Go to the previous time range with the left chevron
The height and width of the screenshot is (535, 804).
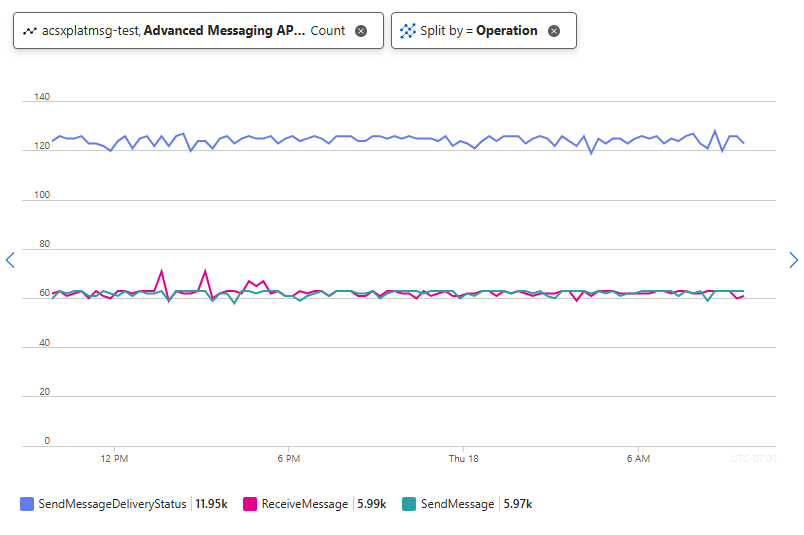pos(10,260)
